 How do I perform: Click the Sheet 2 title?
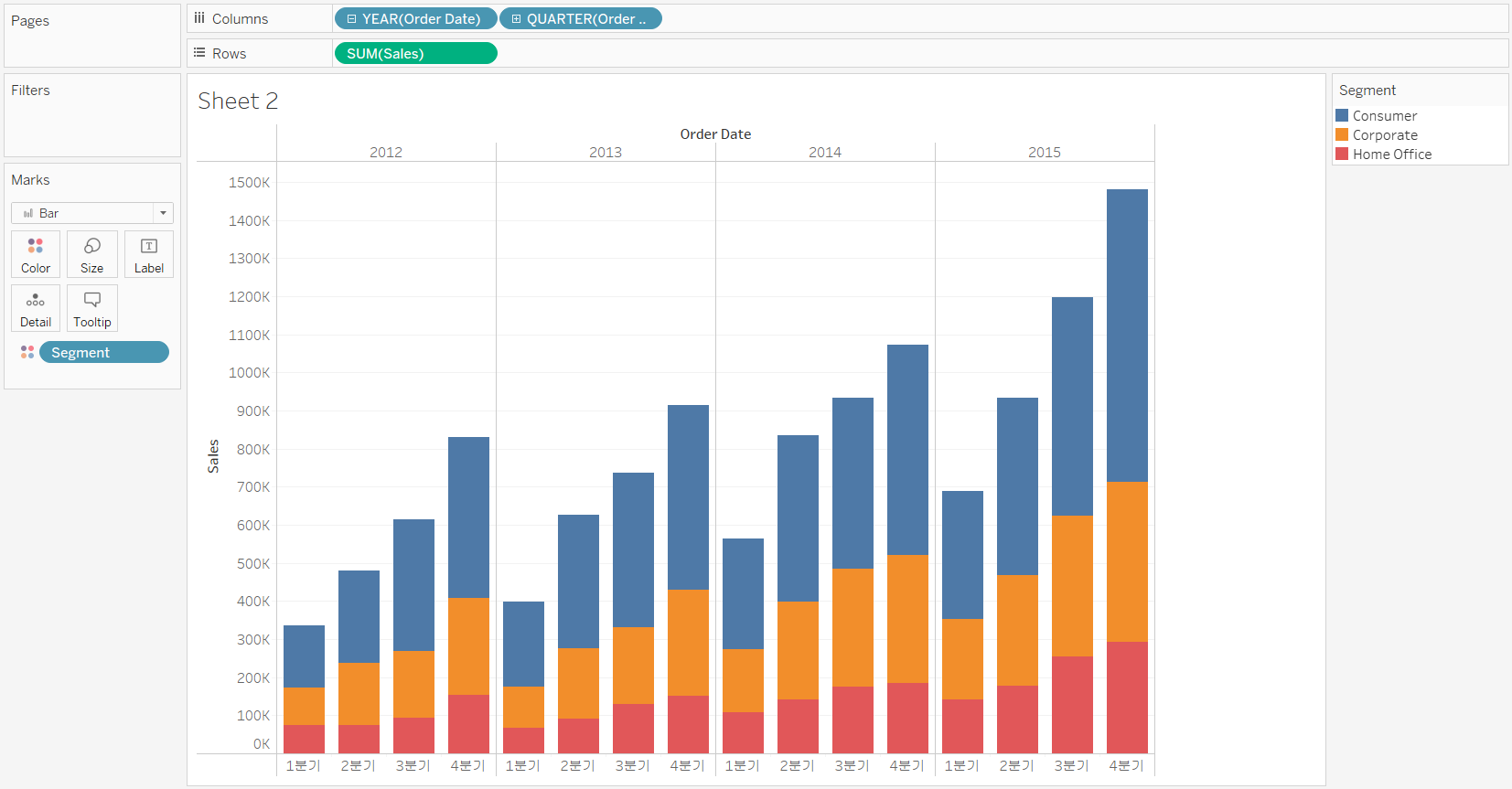[238, 101]
